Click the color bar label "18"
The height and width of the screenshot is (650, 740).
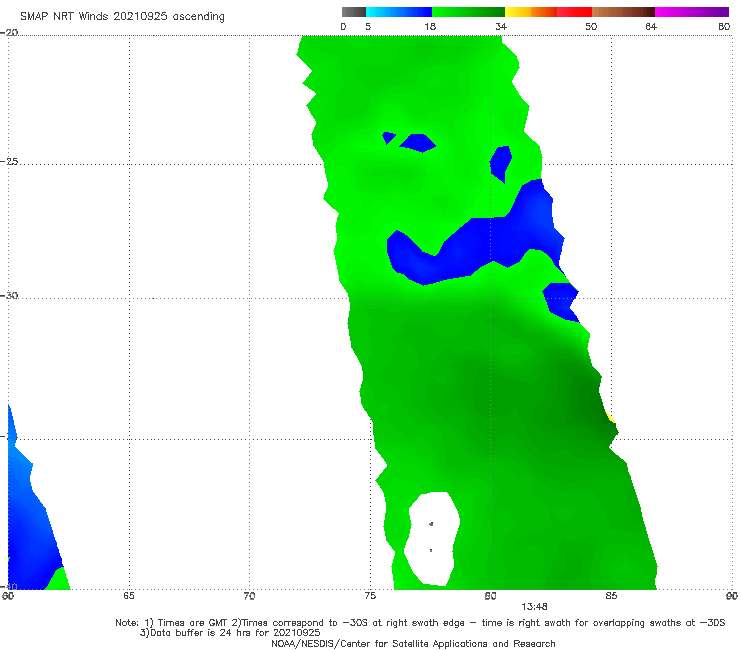click(x=430, y=27)
